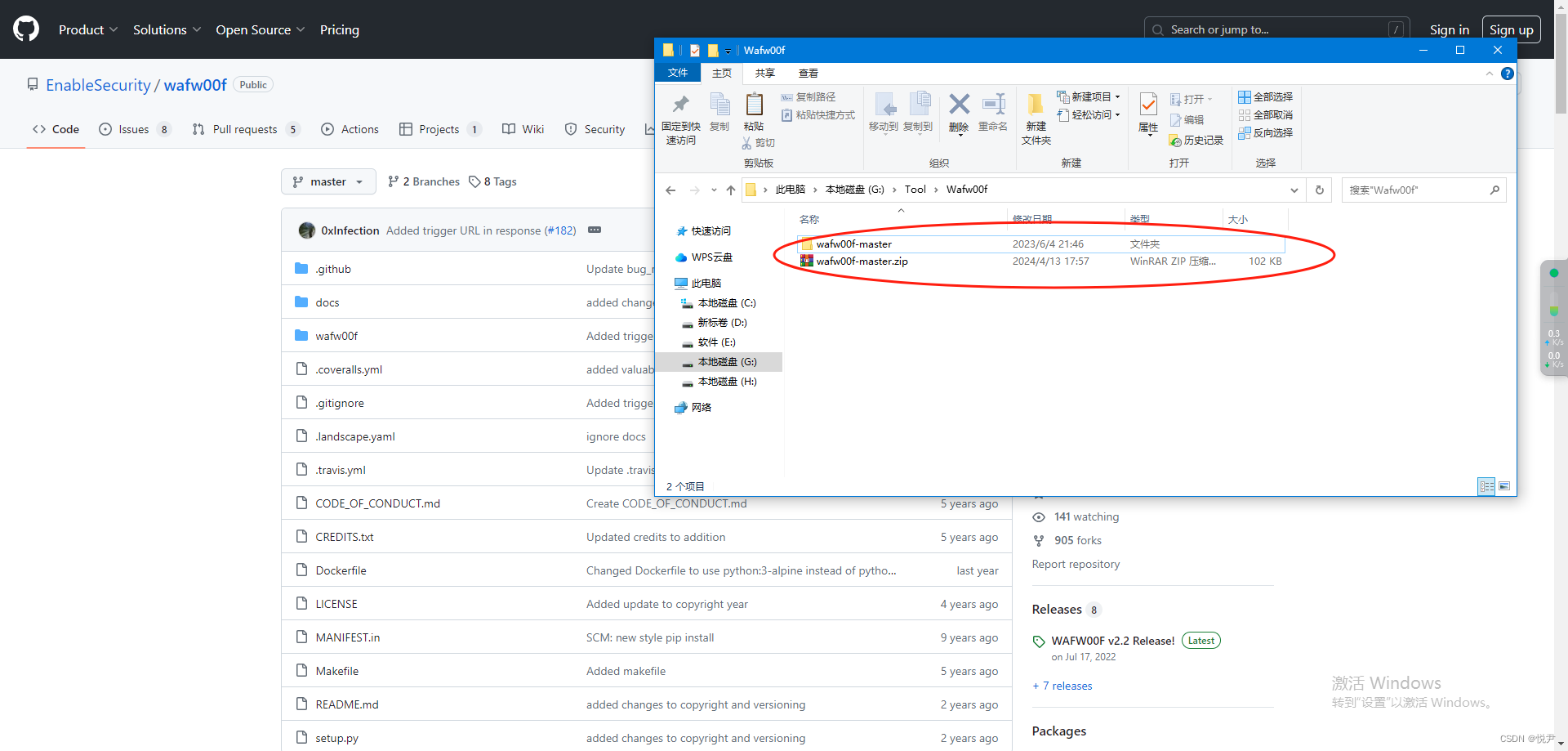This screenshot has width=1568, height=751.
Task: Click Select all (全部选择) in ribbon
Action: point(1266,97)
